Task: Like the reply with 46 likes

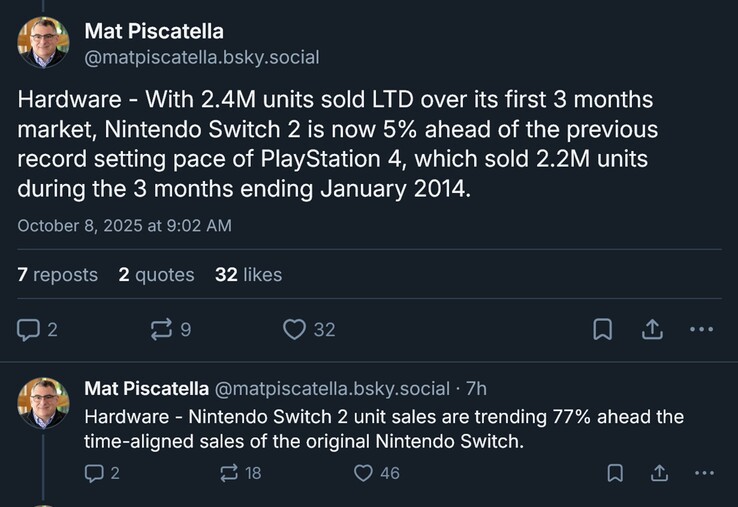Action: 364,472
